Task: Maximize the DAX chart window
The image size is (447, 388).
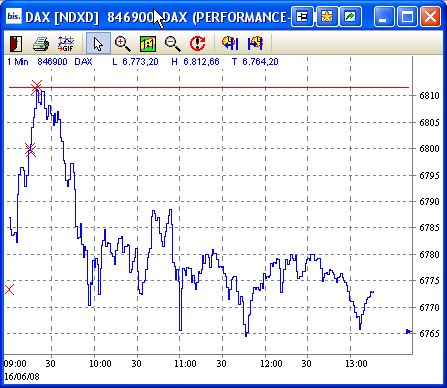Action: 407,16
